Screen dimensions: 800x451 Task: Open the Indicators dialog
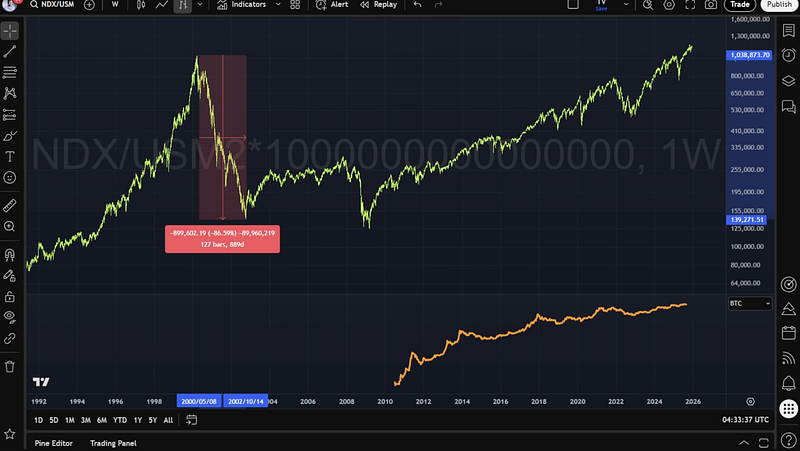tap(241, 5)
